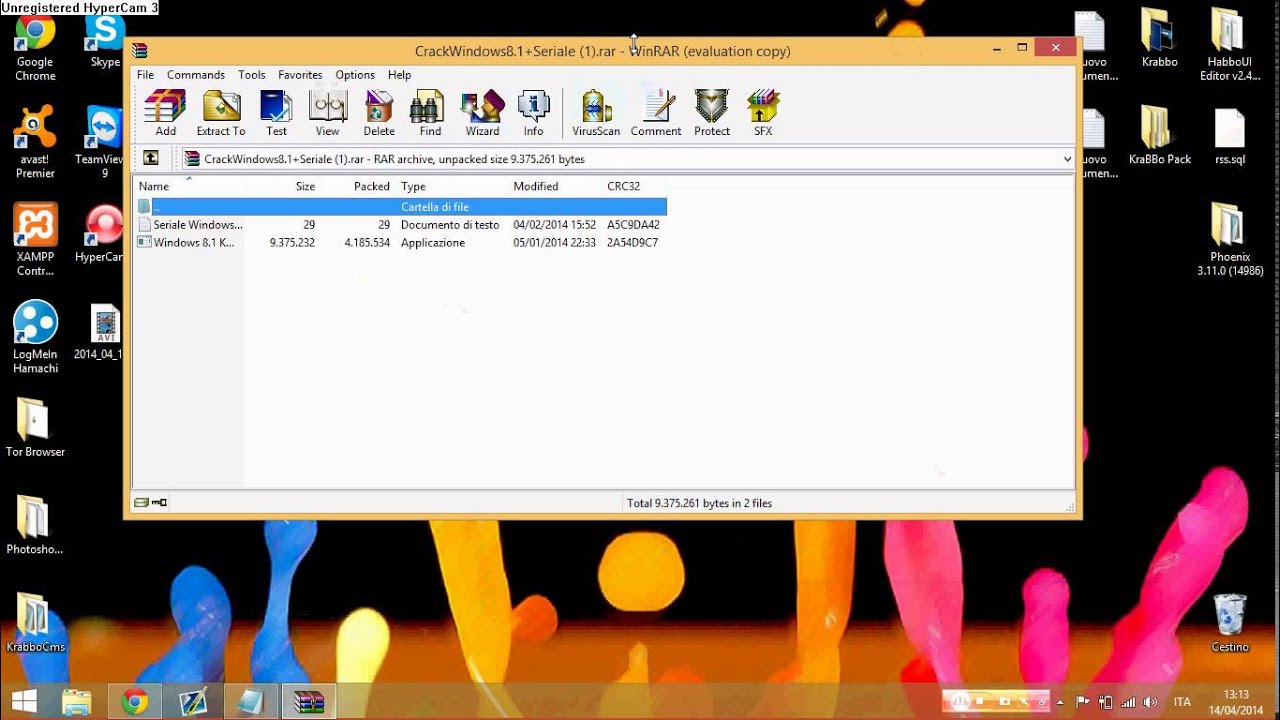The height and width of the screenshot is (720, 1280).
Task: Open the TeamViewer 9 desktop icon
Action: pyautogui.click(x=102, y=143)
